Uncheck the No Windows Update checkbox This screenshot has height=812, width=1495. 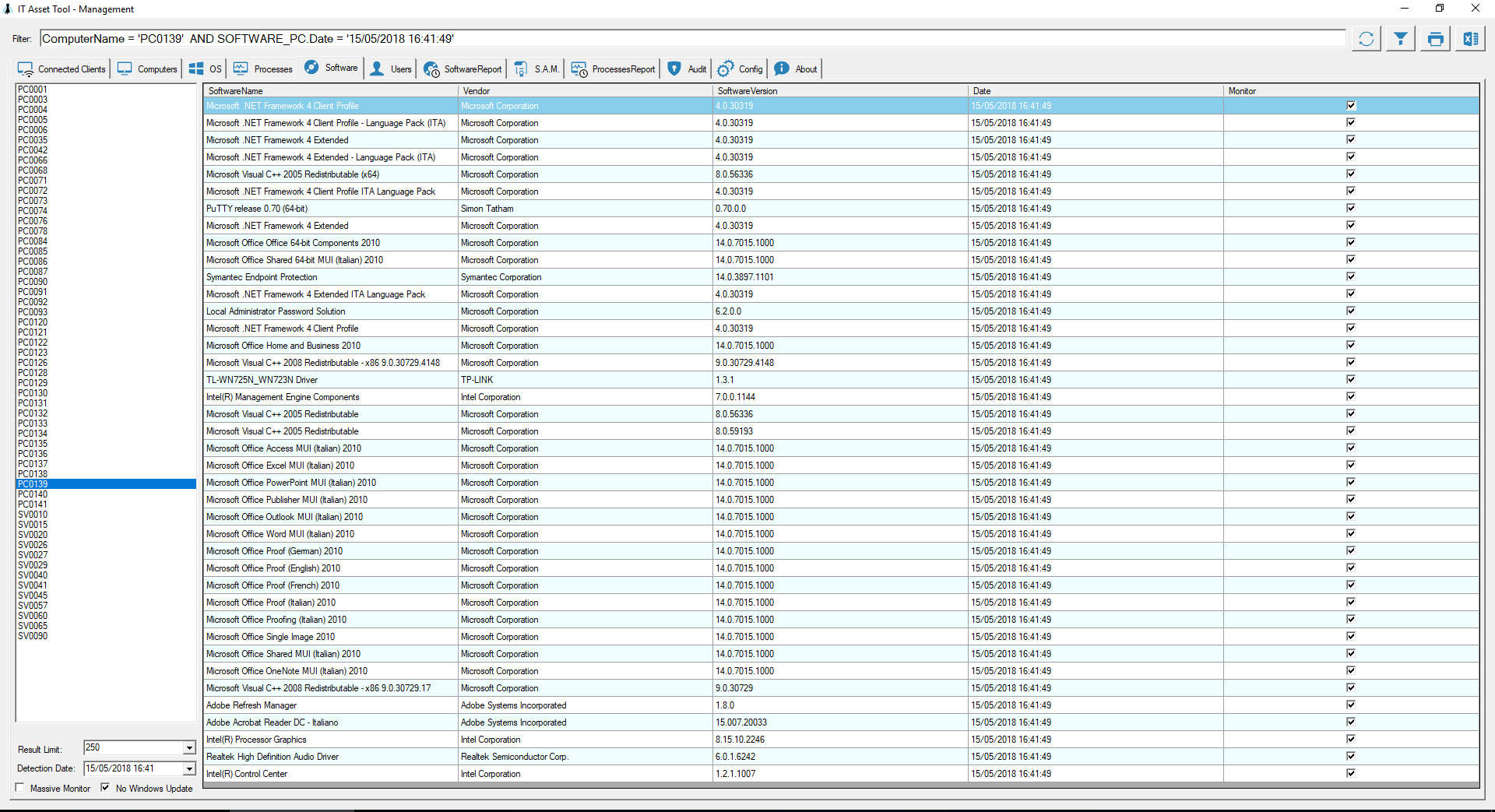coord(105,788)
